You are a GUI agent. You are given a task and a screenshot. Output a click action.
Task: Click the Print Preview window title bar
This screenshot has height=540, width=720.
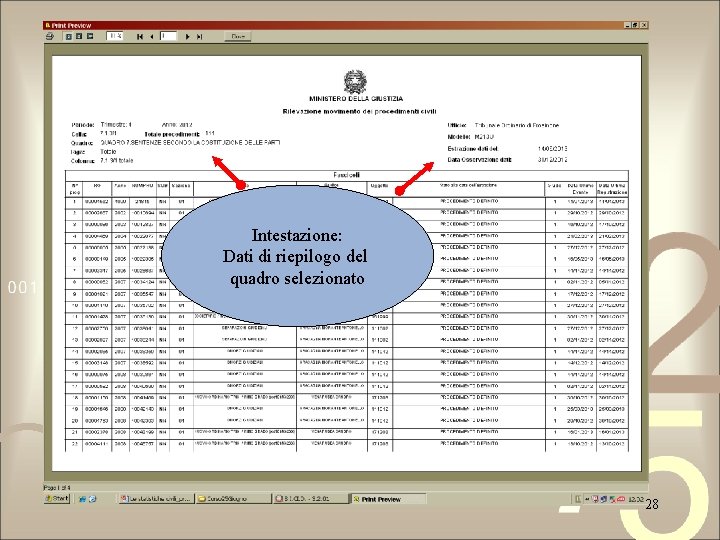click(x=345, y=25)
